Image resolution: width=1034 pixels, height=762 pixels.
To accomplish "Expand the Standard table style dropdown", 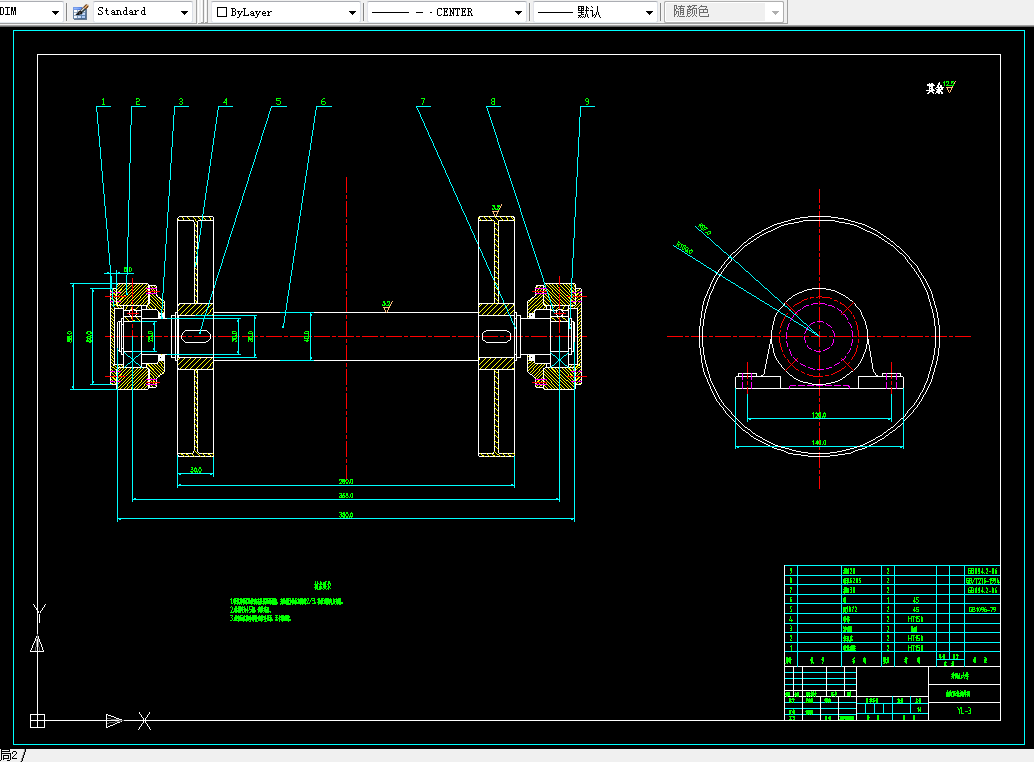I will point(184,12).
